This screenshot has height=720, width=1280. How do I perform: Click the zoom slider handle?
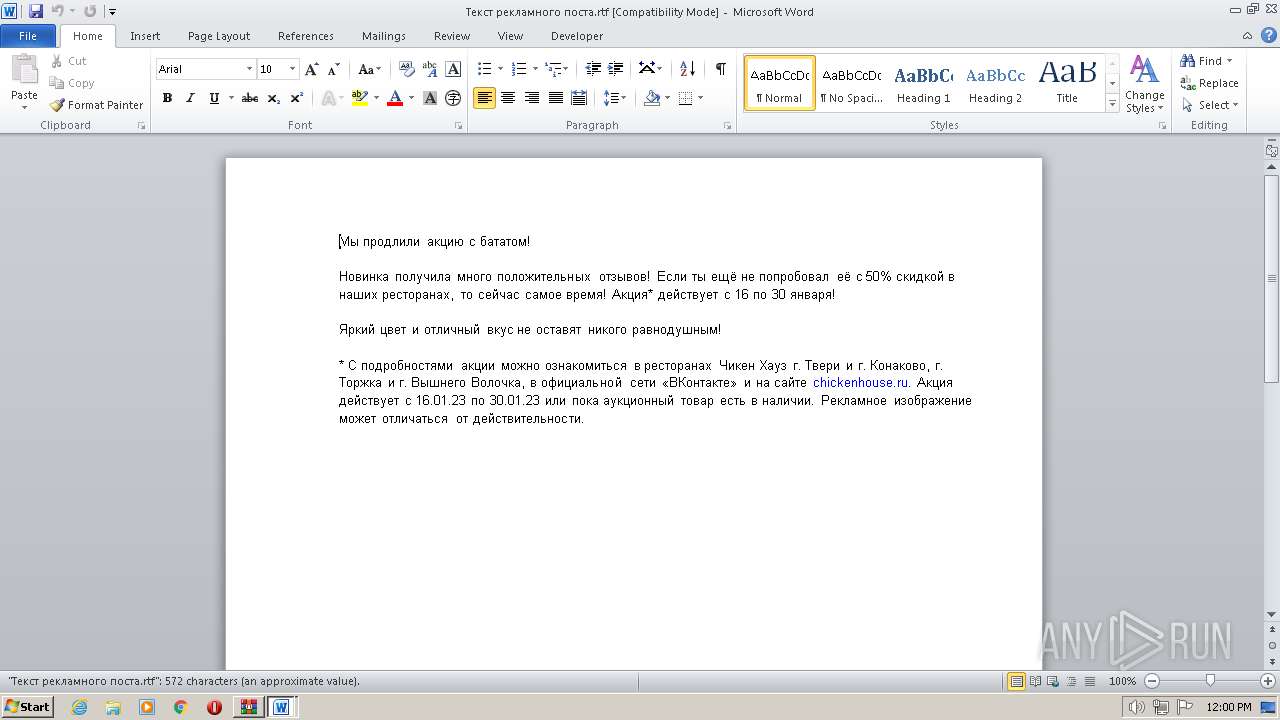(x=1210, y=681)
